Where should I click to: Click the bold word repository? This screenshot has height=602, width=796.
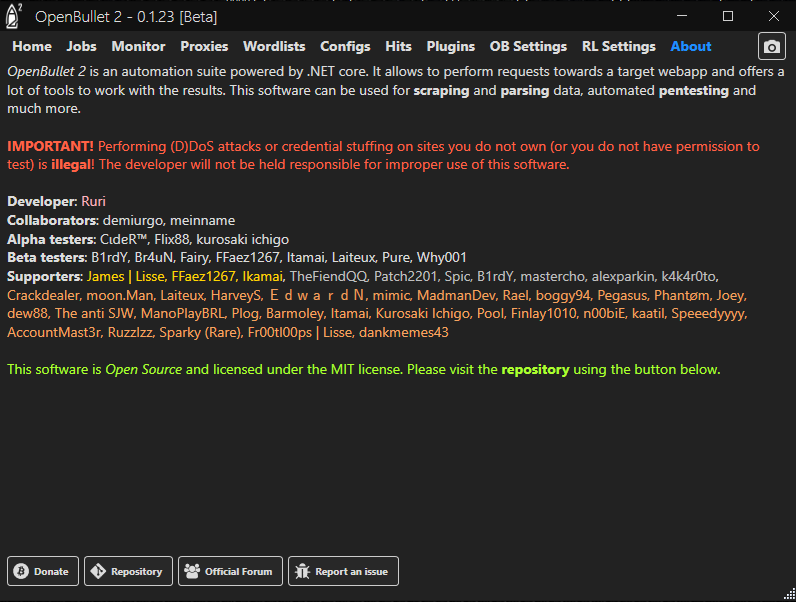[535, 370]
